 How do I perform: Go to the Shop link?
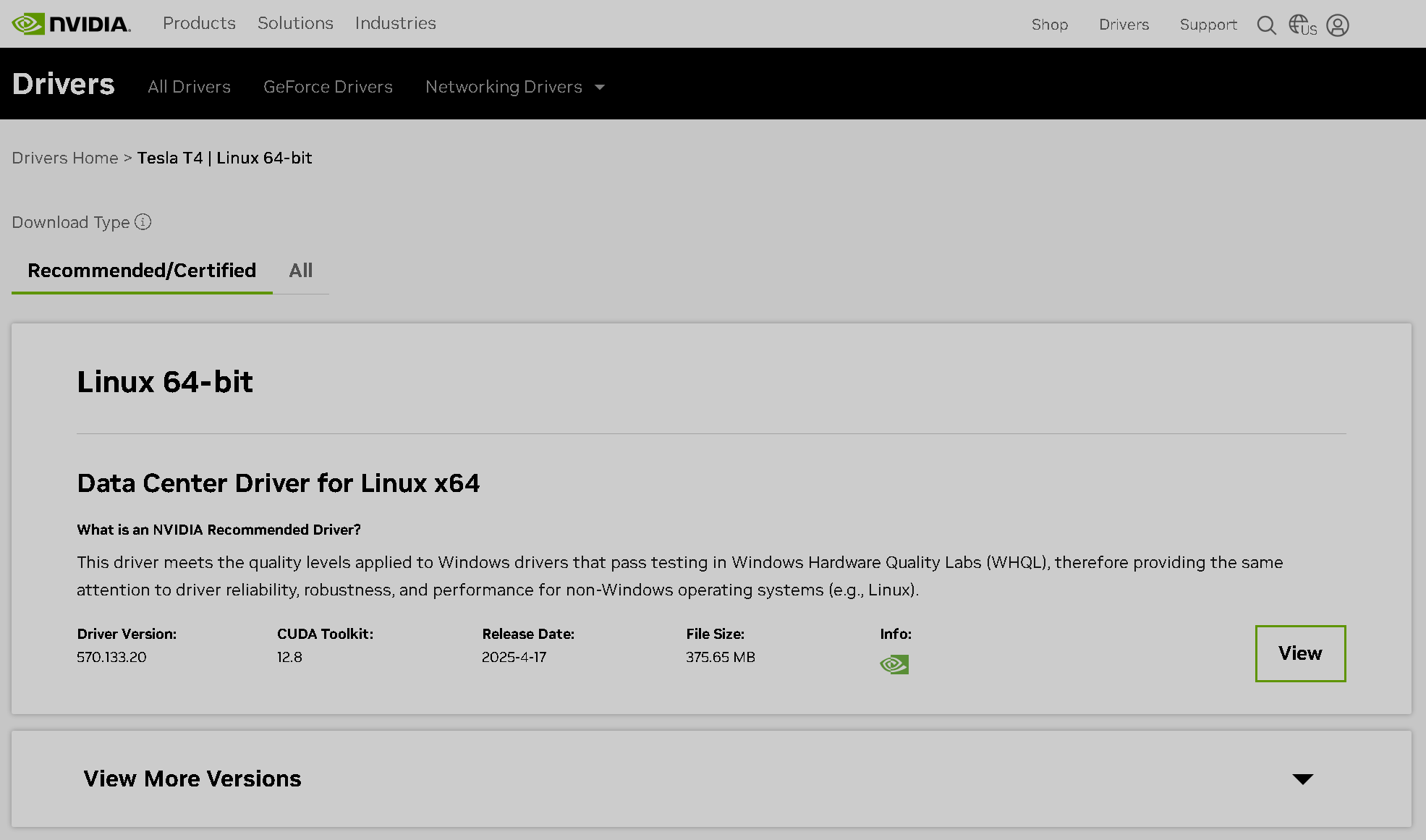[x=1049, y=25]
